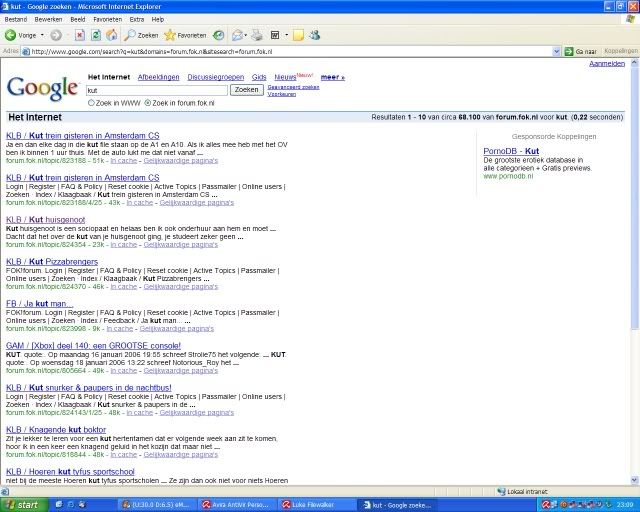Click the Koppelingen toolbar label
This screenshot has height=512, width=640.
[x=621, y=51]
